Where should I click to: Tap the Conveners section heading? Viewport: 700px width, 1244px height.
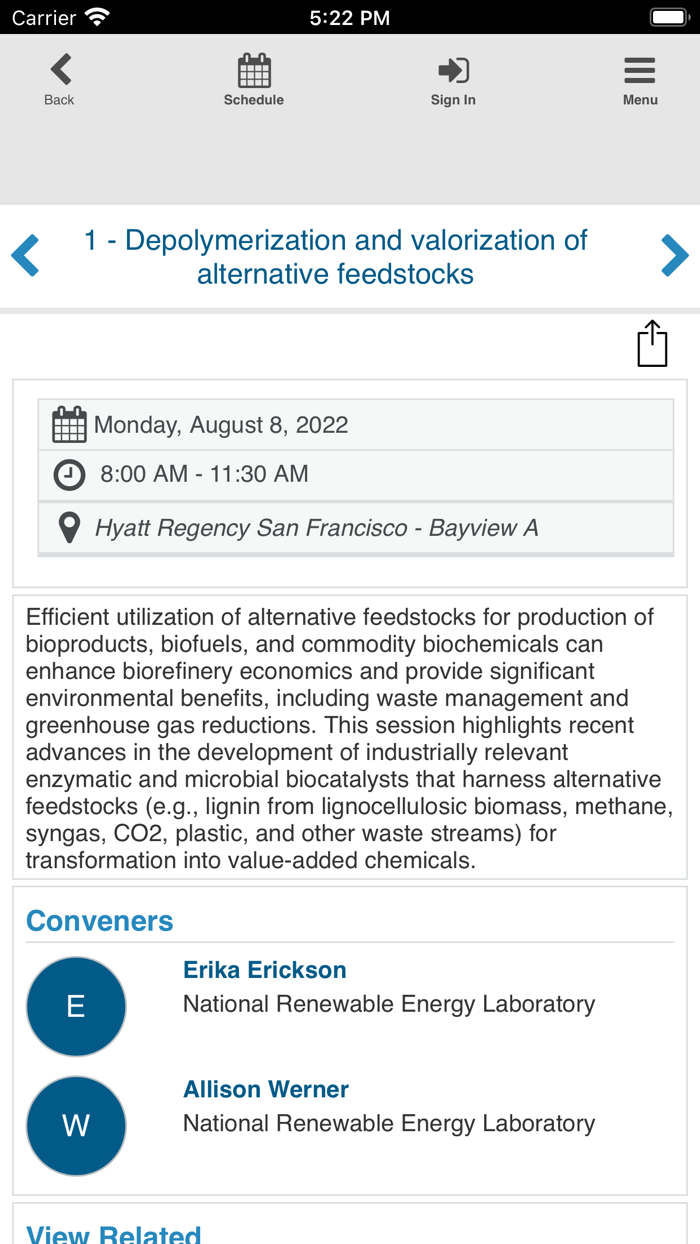click(100, 921)
